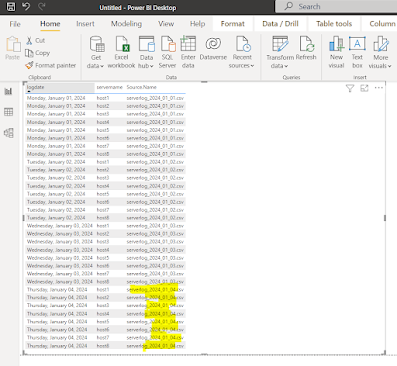Click the Save icon in title bar
Viewport: 397px width, 366px height.
tap(11, 7)
